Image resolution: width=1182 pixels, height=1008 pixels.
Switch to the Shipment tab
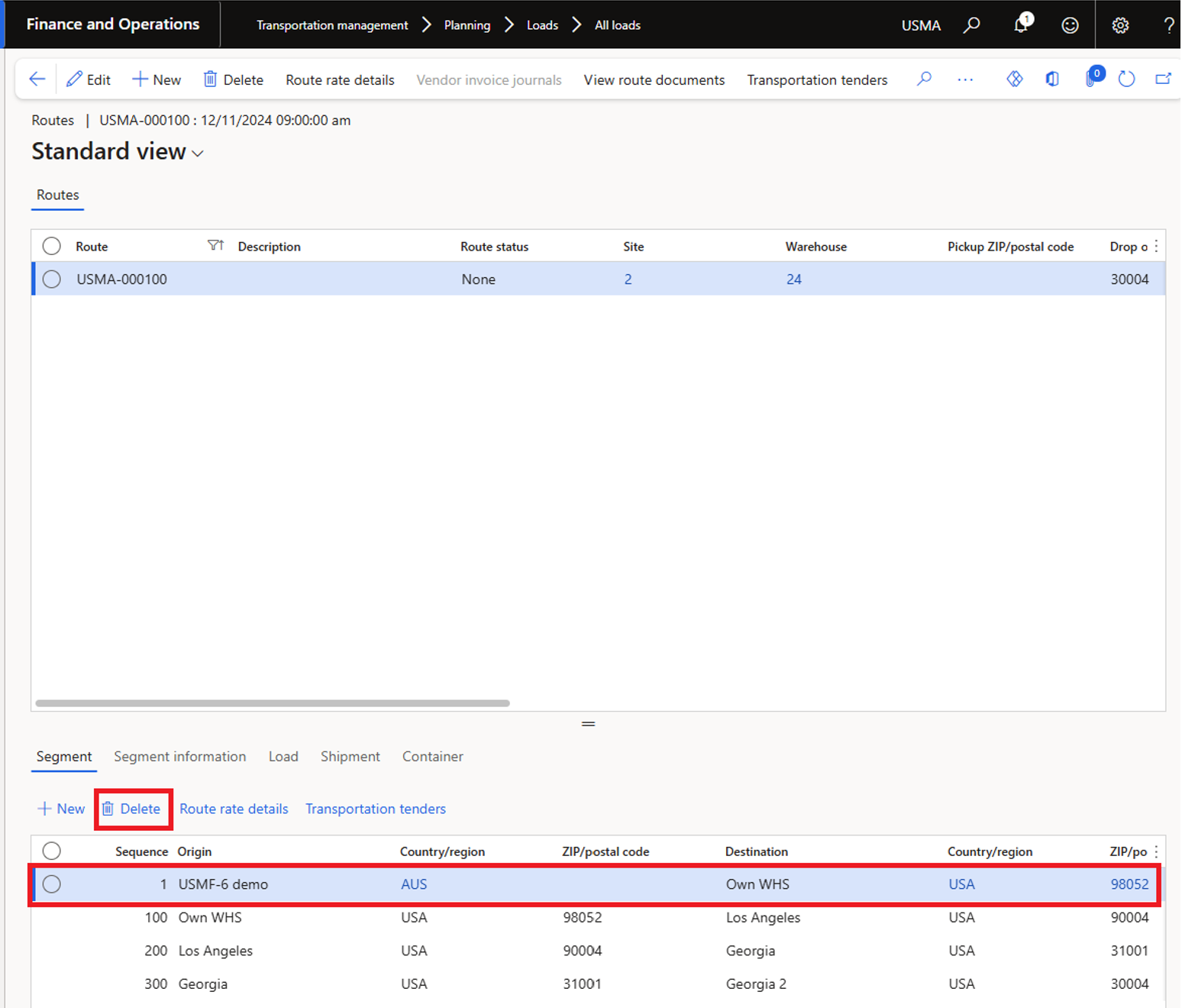[x=350, y=757]
